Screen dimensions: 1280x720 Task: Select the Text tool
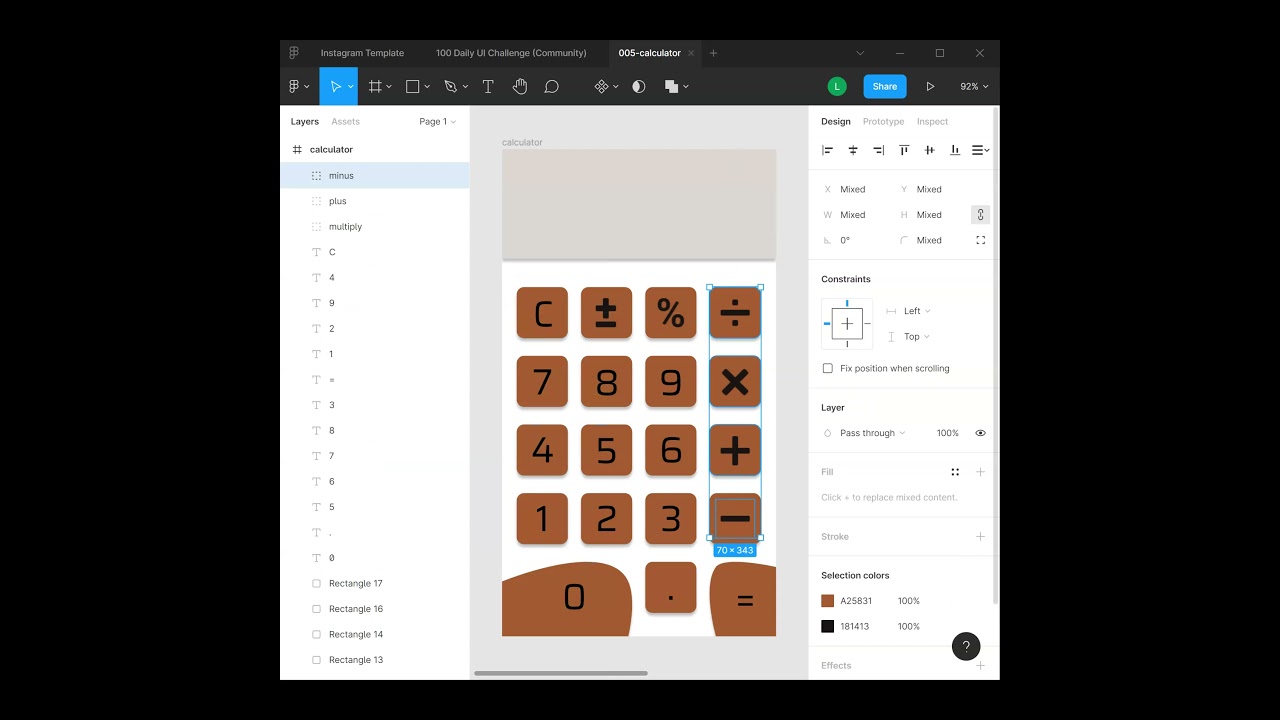coord(488,87)
